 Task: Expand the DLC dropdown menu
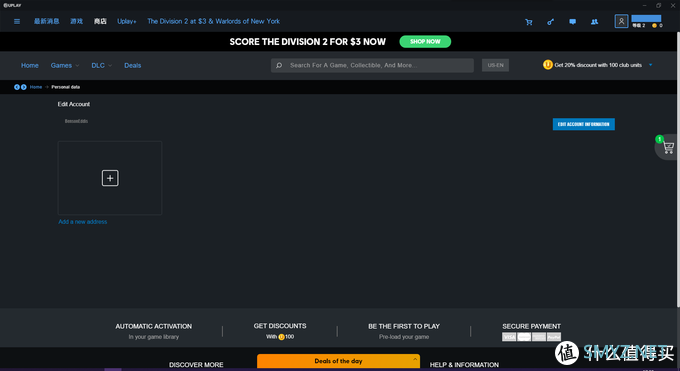[x=101, y=66]
